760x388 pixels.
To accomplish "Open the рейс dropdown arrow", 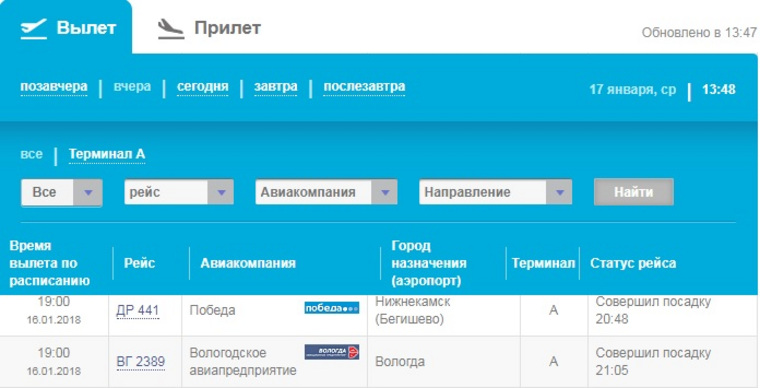I will coord(221,192).
